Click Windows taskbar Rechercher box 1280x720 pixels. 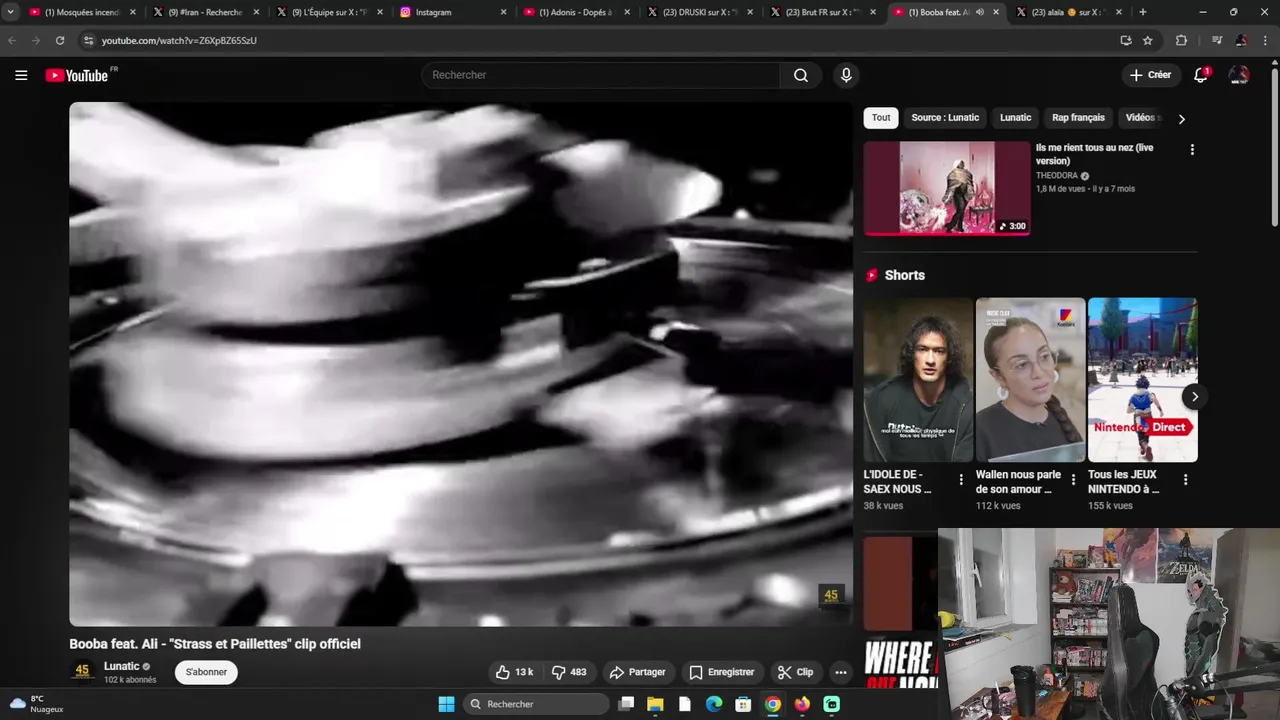coord(537,704)
